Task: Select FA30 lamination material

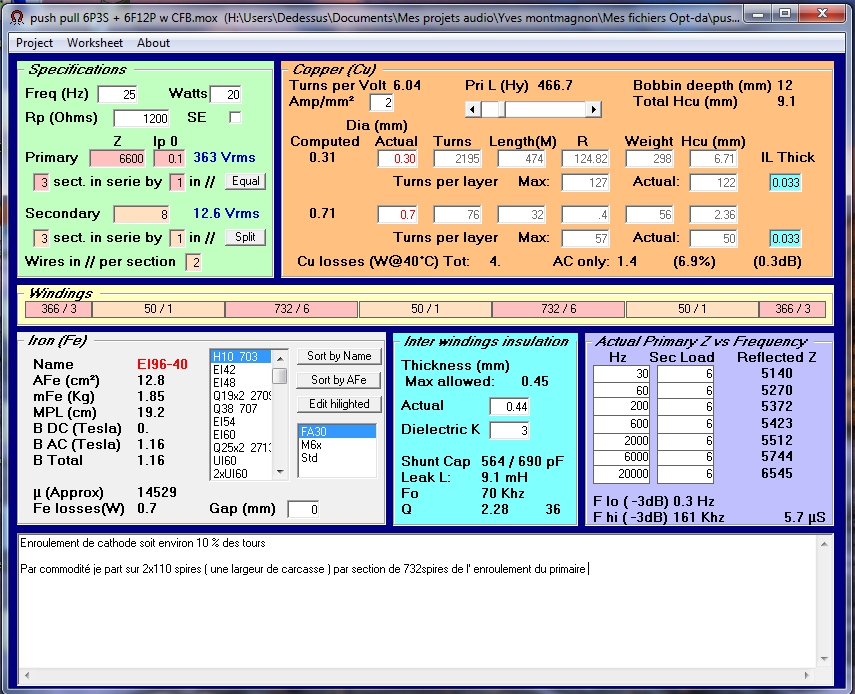Action: click(x=337, y=432)
